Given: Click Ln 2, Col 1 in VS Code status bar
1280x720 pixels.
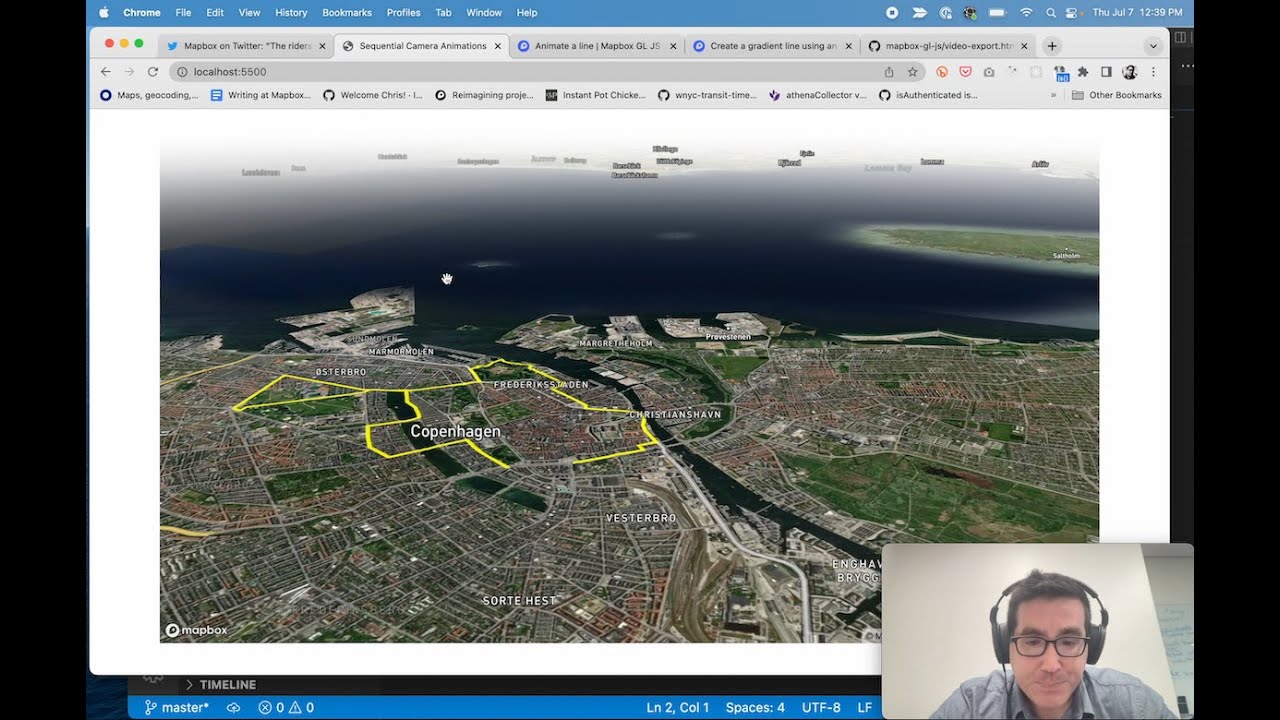Looking at the screenshot, I should 678,707.
